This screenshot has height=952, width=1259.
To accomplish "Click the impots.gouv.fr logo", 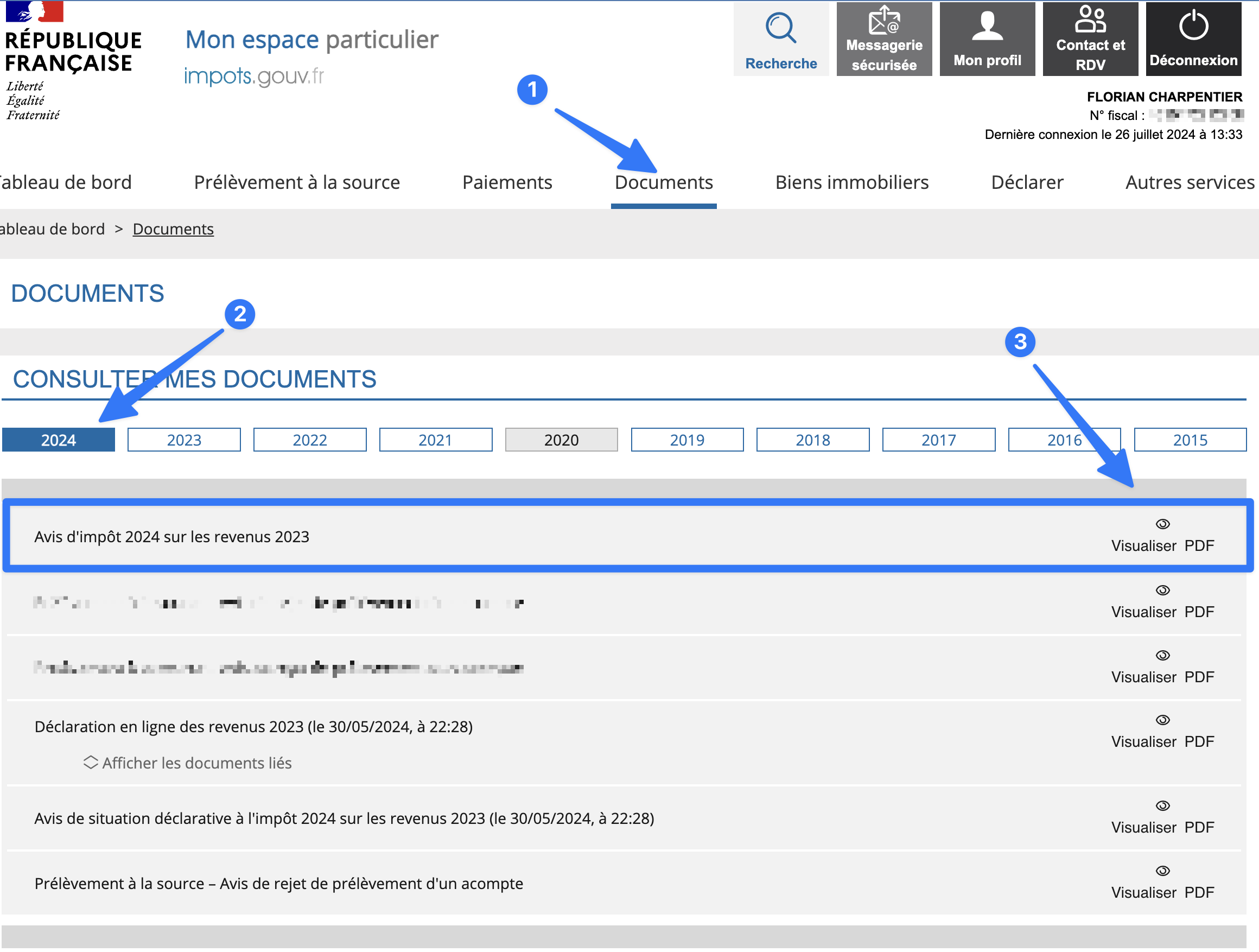I will pos(254,77).
